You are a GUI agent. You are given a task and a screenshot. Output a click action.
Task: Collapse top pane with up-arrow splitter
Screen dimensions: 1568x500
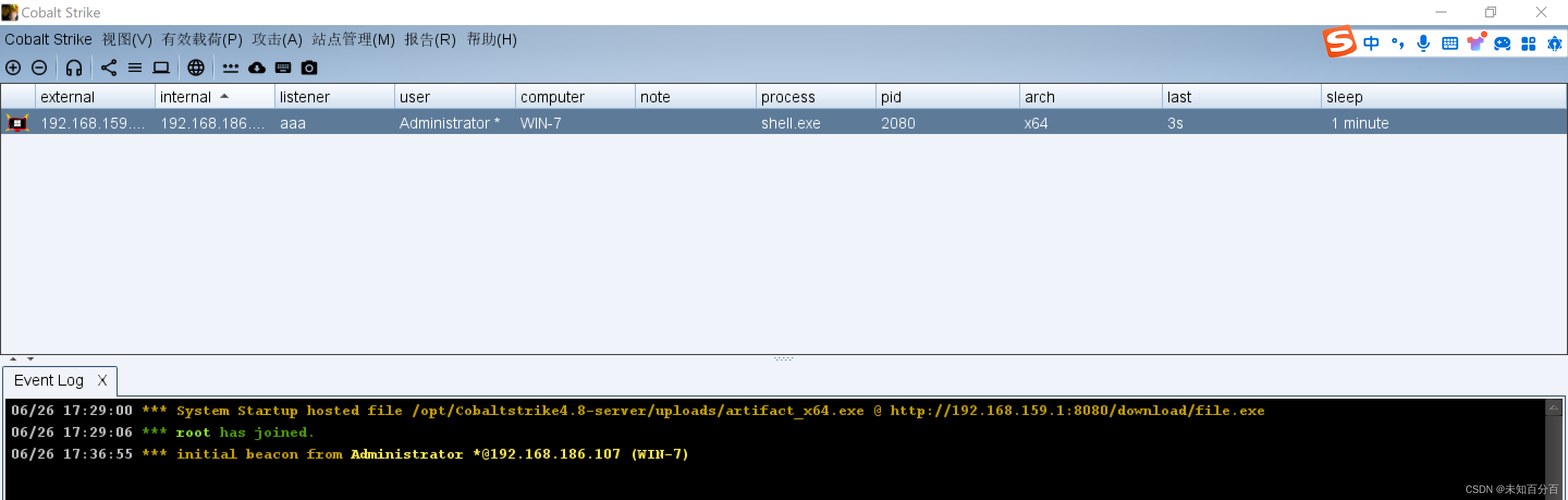click(13, 359)
